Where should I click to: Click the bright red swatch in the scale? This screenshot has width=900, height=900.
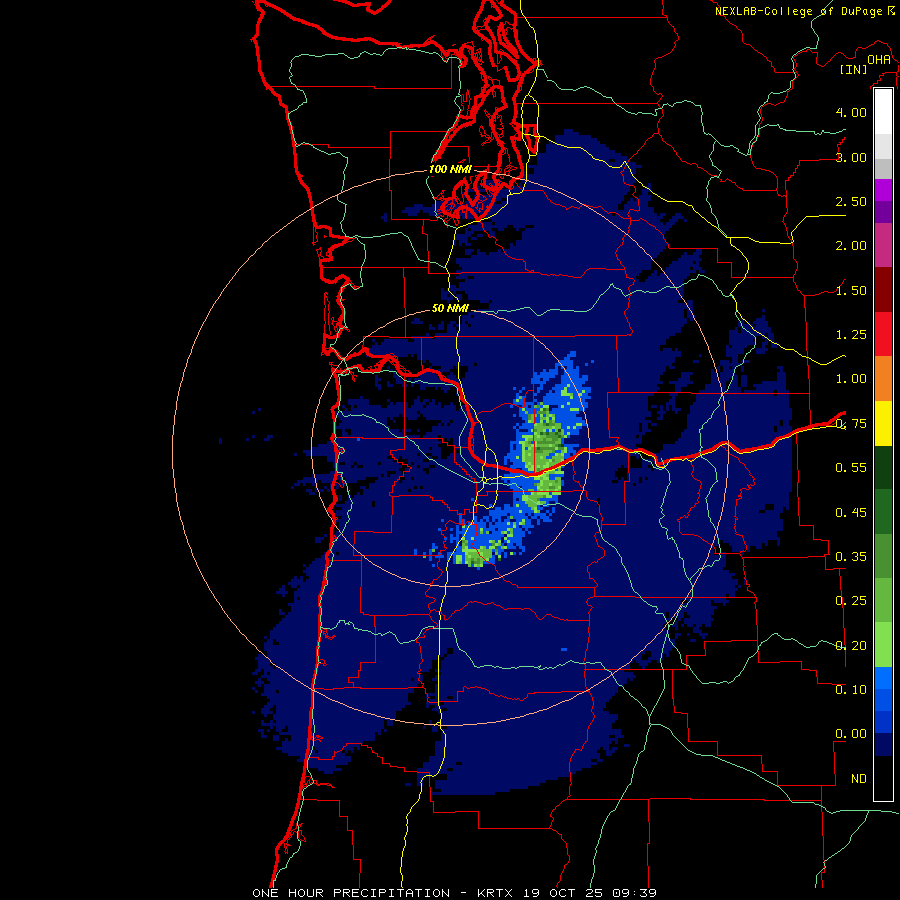click(x=883, y=334)
